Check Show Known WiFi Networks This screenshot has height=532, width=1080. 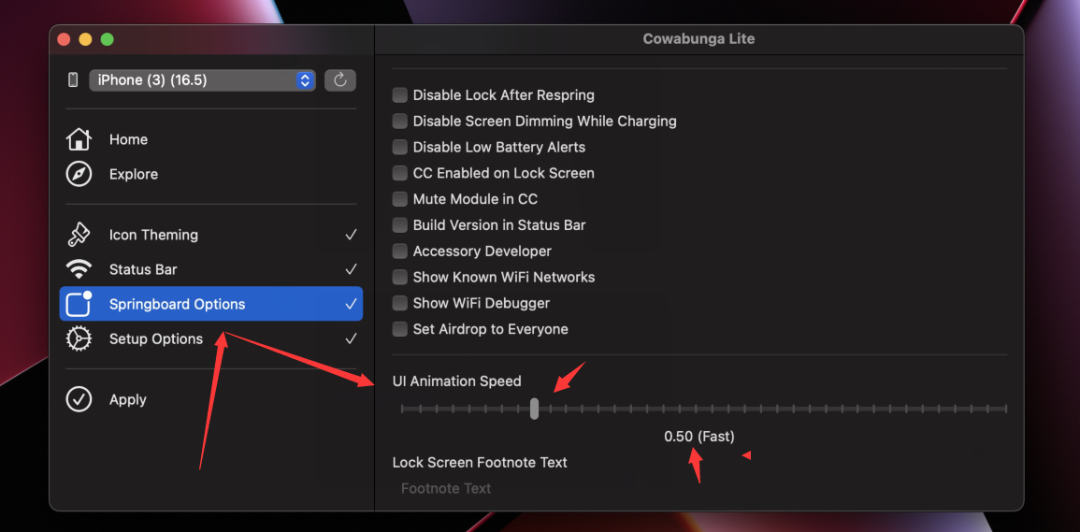pos(400,277)
